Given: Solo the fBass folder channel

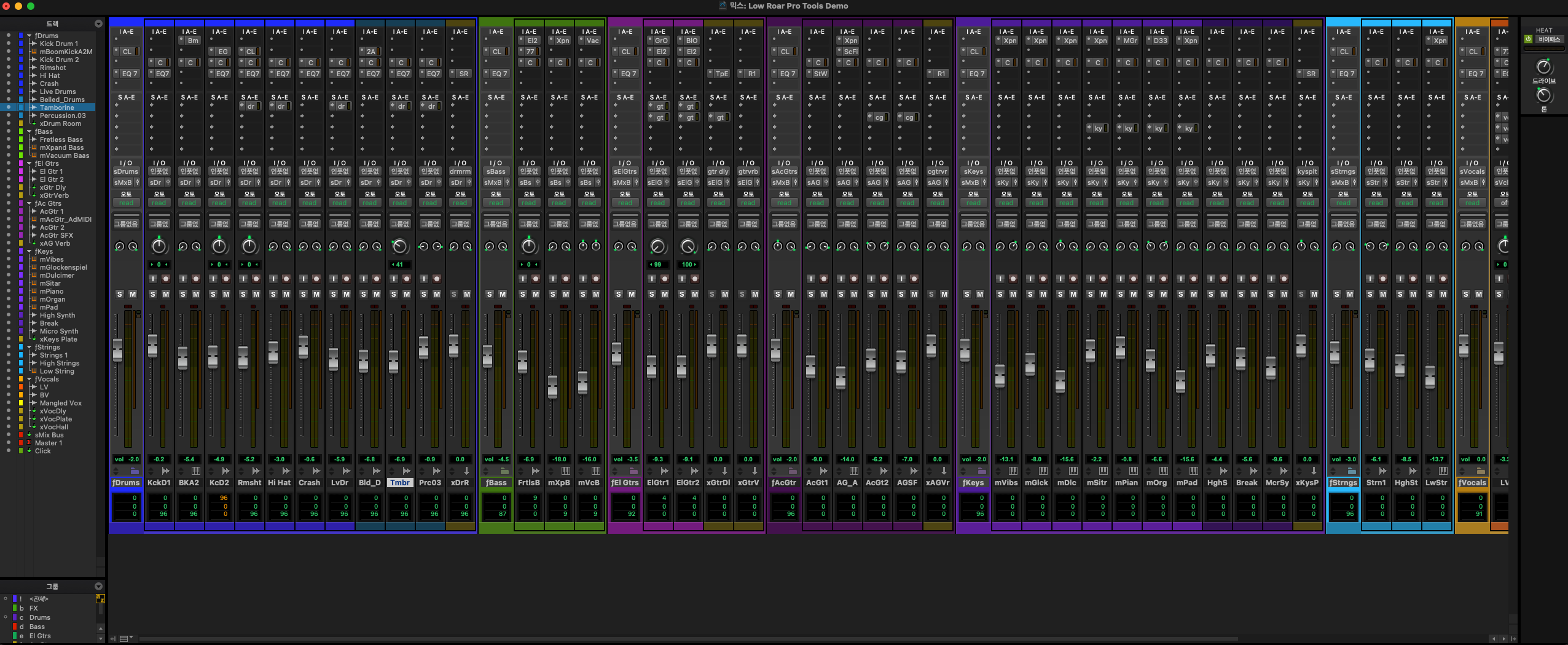Looking at the screenshot, I should point(490,294).
